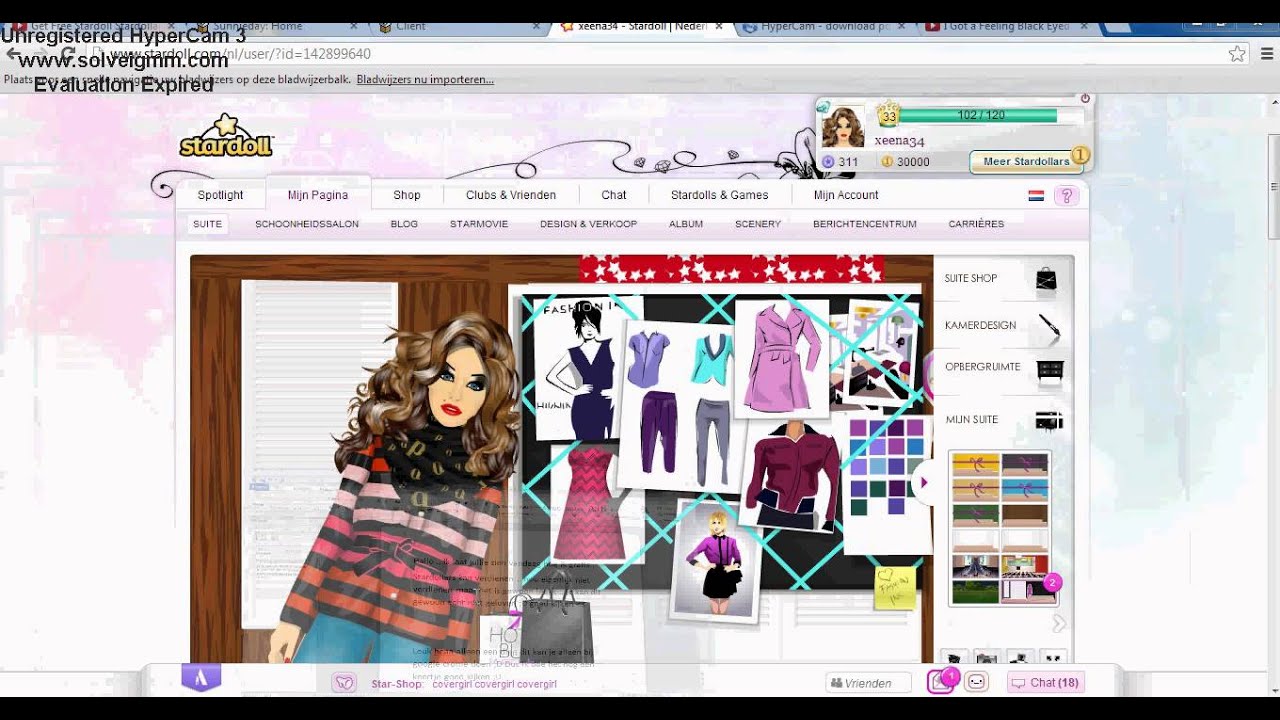Select the green ribbon room thumbnail

[975, 514]
